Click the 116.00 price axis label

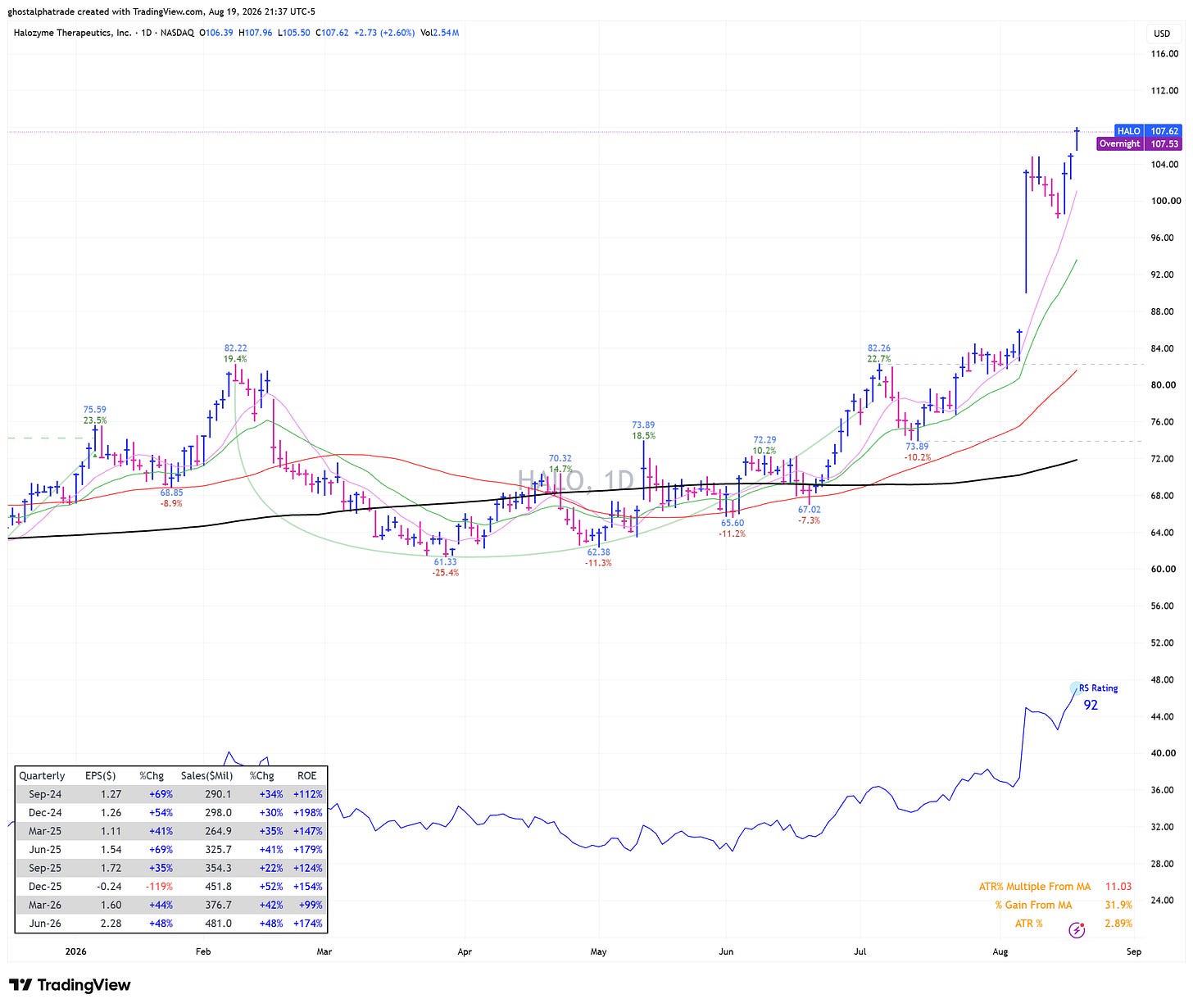tap(1164, 53)
